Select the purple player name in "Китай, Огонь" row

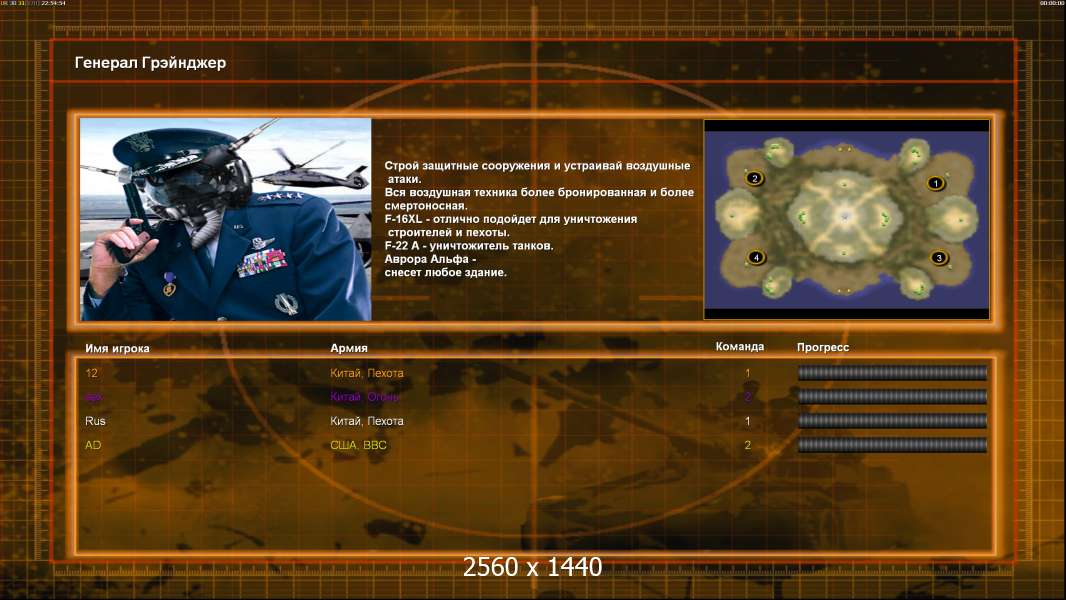pos(94,397)
